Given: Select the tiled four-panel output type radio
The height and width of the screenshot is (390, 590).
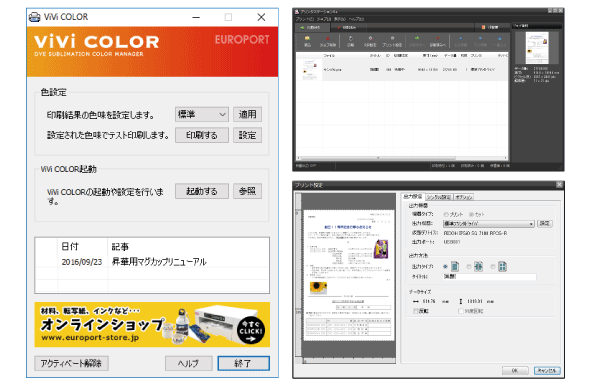Looking at the screenshot, I should (493, 267).
